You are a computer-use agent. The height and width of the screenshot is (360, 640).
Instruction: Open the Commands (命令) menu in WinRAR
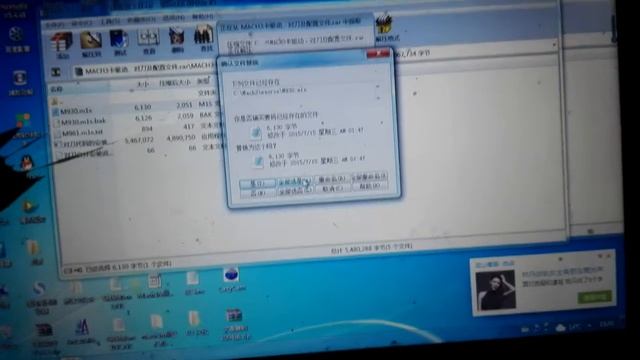(x=82, y=24)
